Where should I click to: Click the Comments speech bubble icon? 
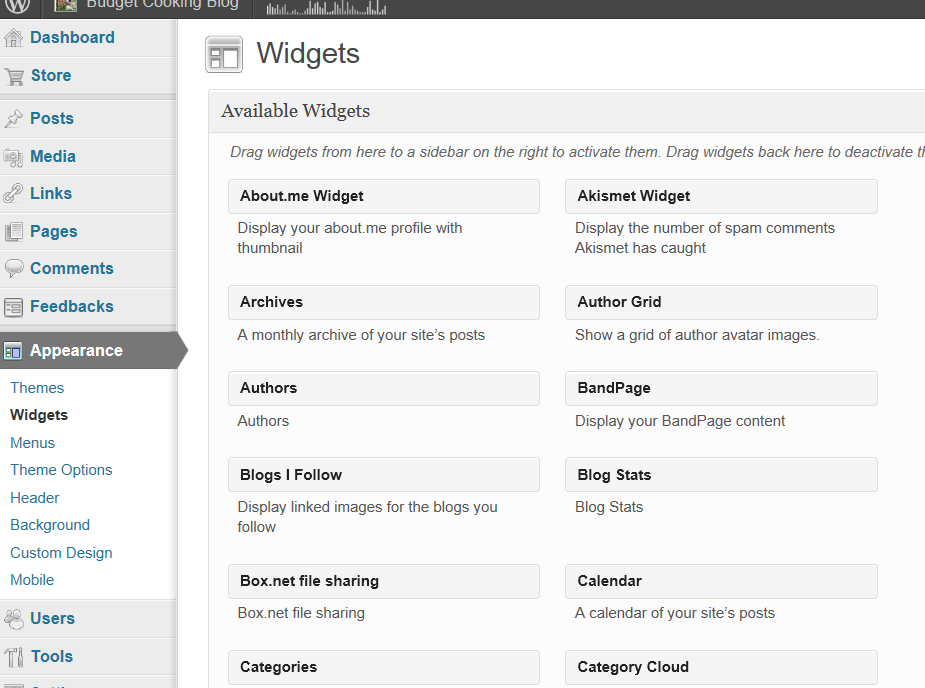[x=14, y=269]
